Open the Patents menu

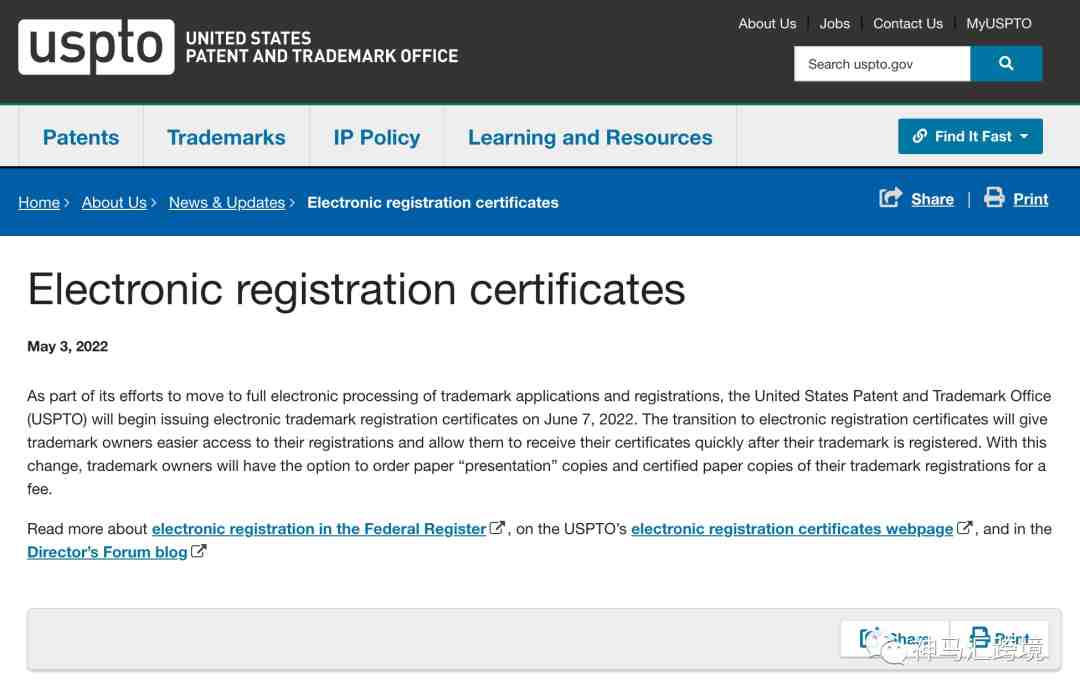point(81,137)
